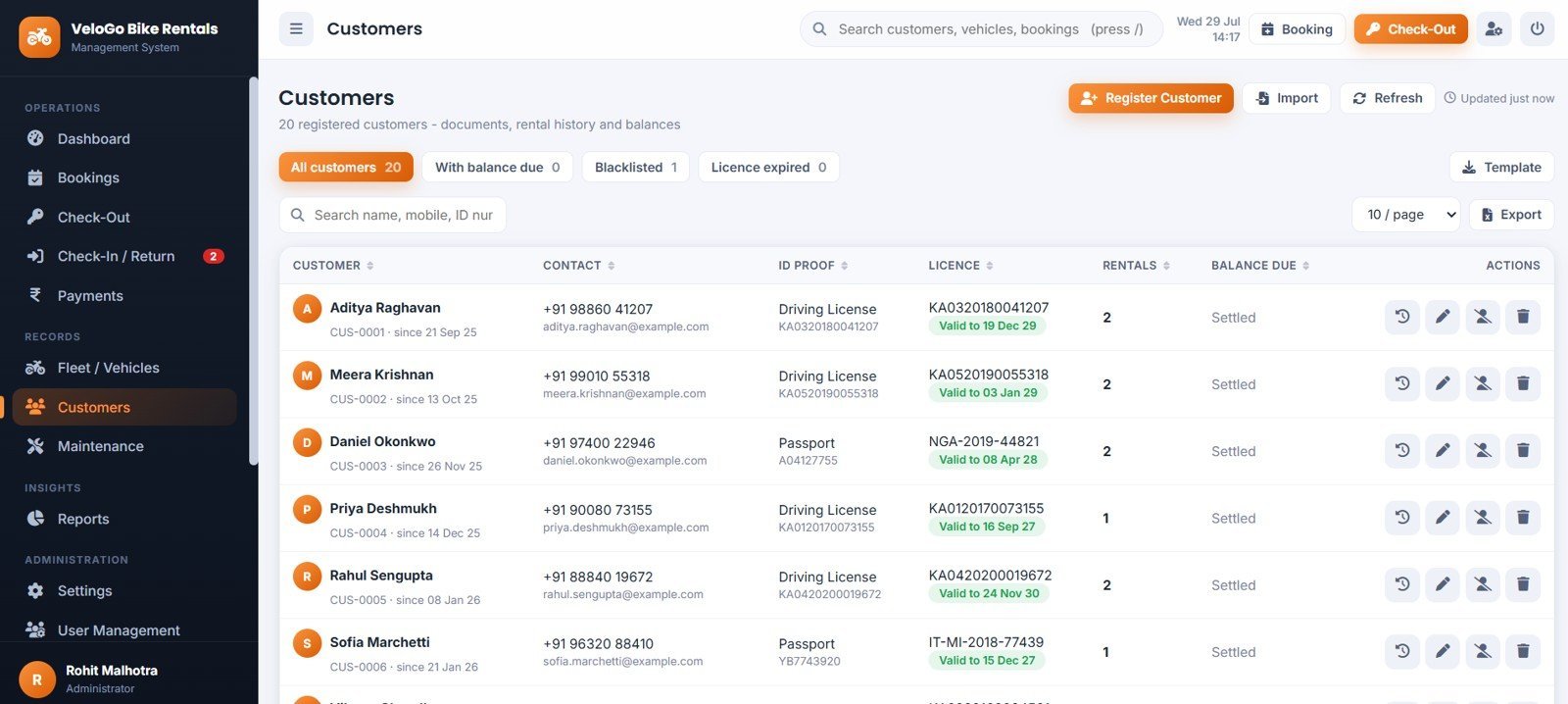1568x704 pixels.
Task: Sort by the ID Proof column
Action: 813,266
